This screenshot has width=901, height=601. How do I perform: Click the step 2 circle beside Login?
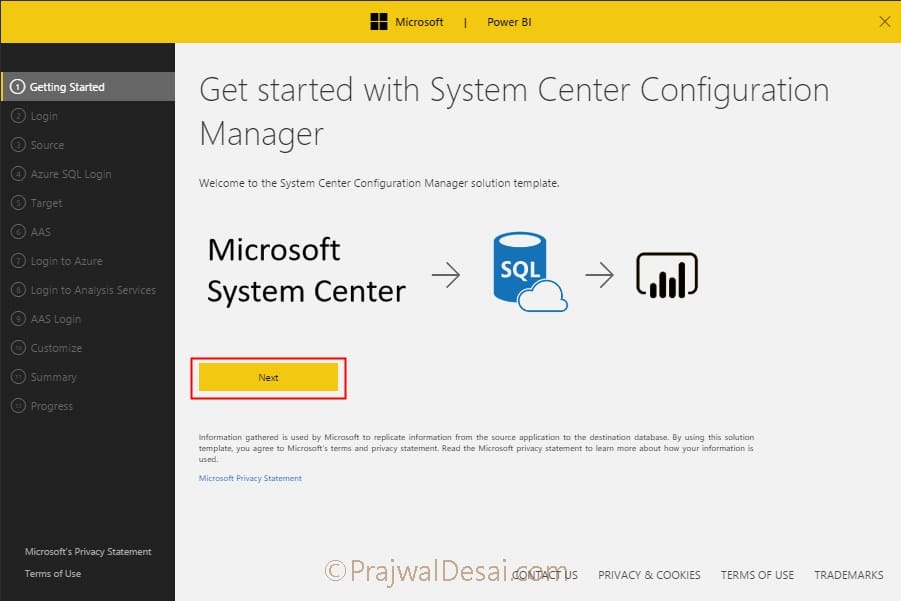(18, 116)
